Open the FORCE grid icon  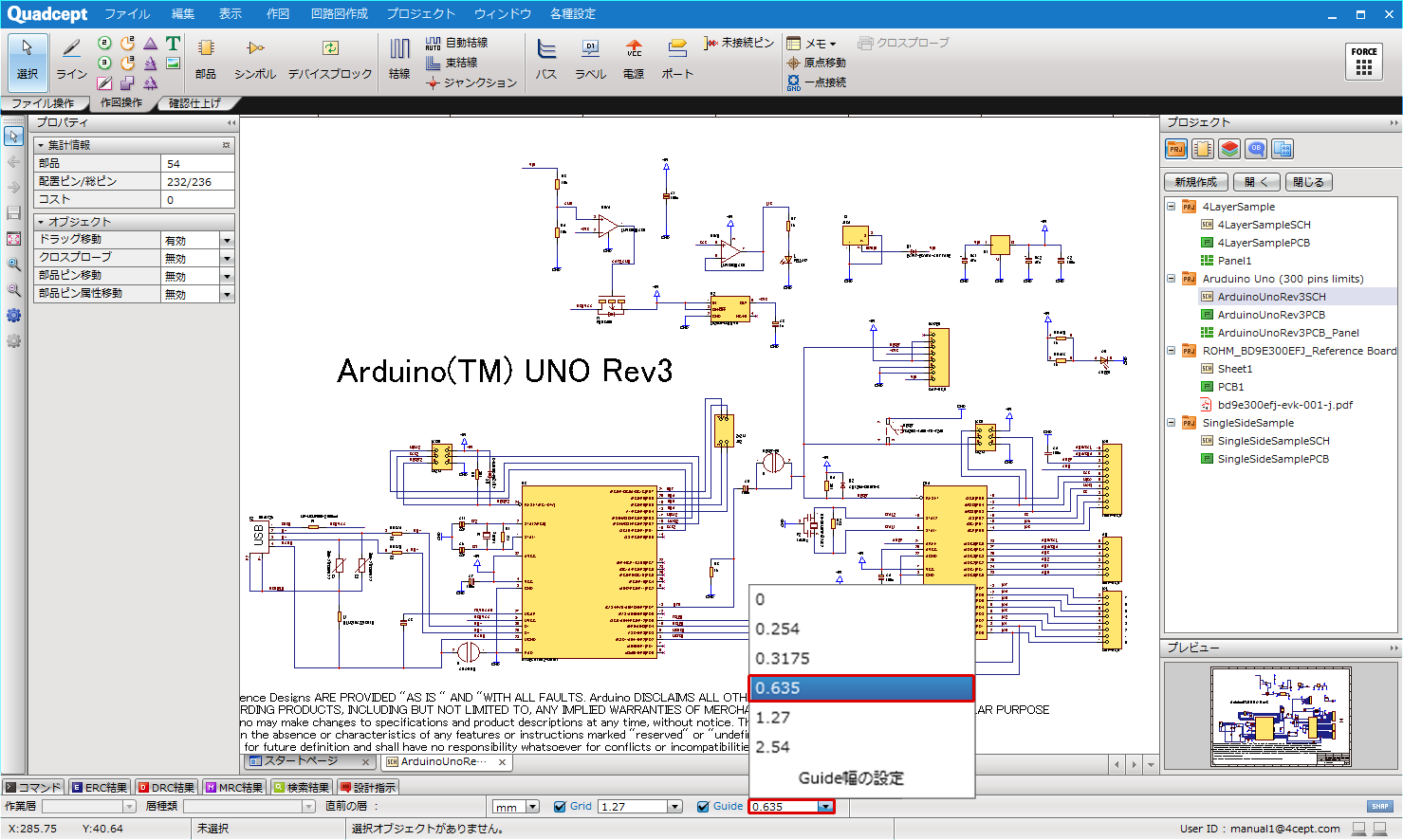[1364, 62]
